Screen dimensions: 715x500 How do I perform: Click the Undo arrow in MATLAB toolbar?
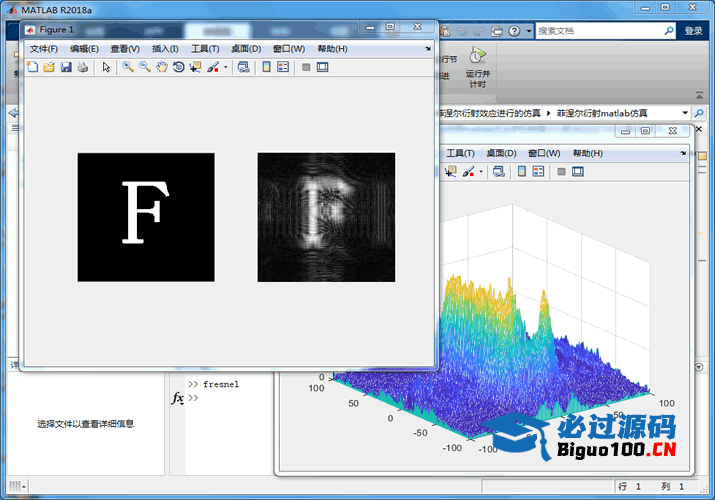(x=462, y=31)
